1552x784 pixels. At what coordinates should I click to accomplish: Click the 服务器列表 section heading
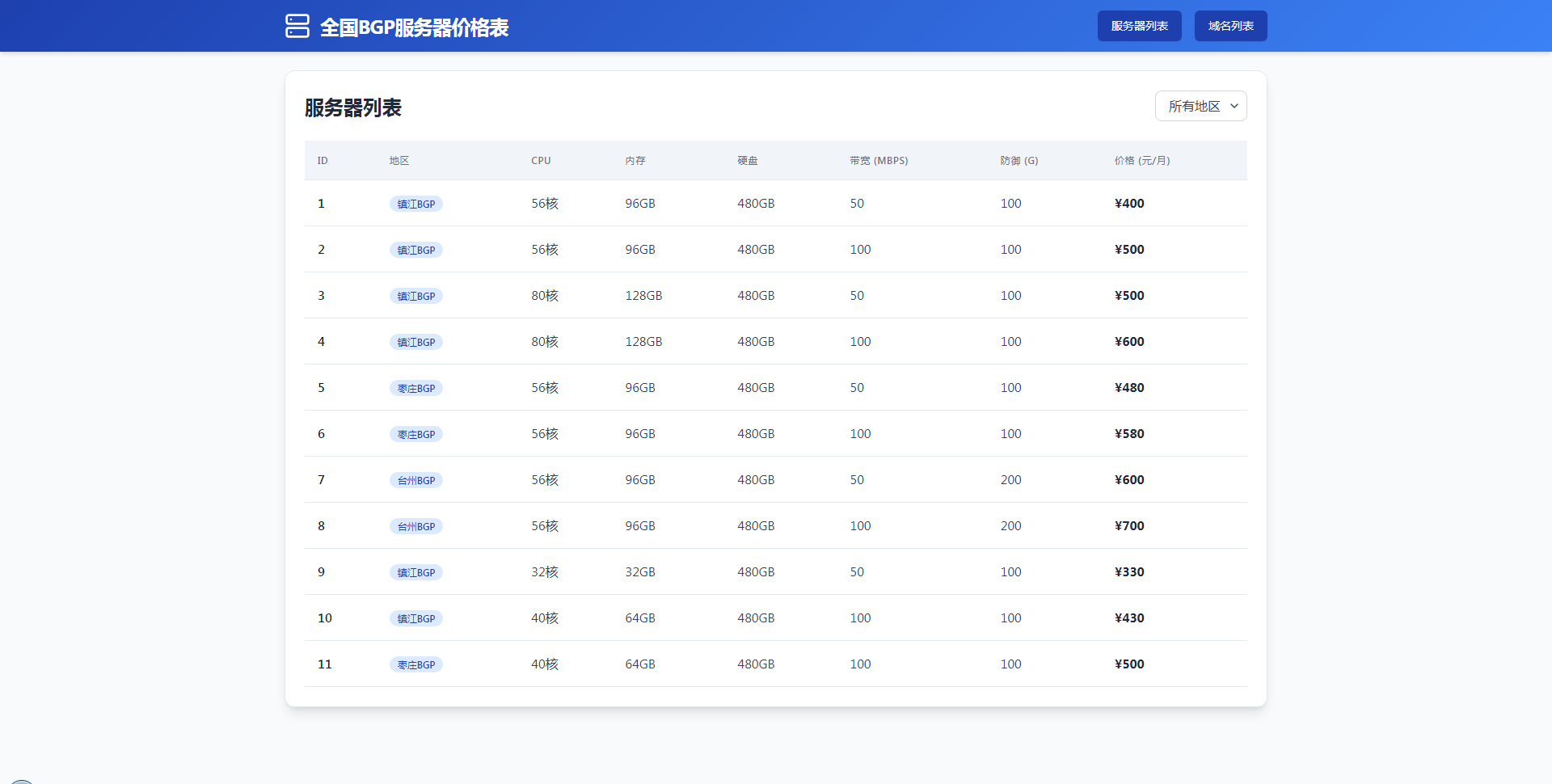353,107
